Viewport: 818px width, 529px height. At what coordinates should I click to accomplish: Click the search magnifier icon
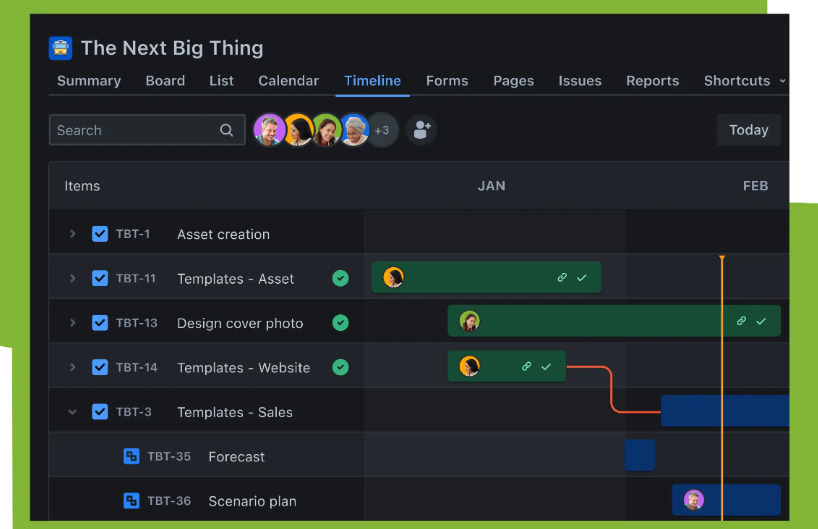pyautogui.click(x=227, y=130)
